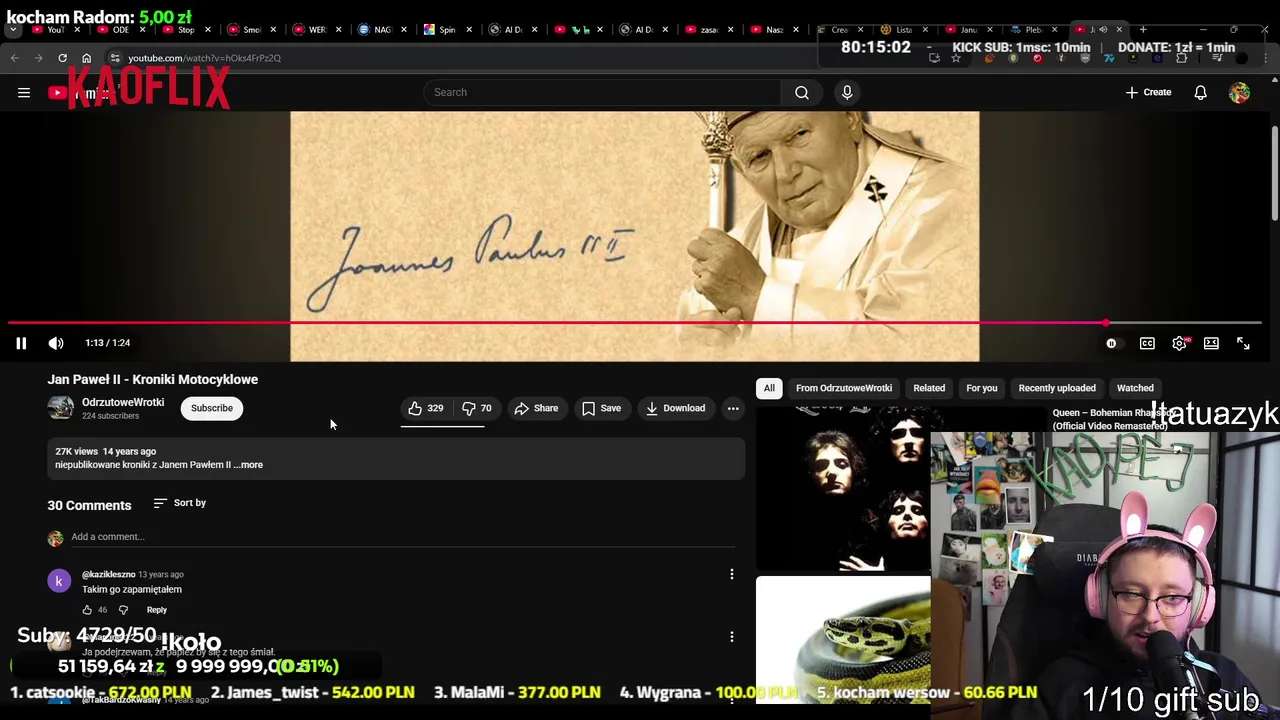The height and width of the screenshot is (720, 1280).
Task: Click the youtube.com address bar
Action: point(204,58)
